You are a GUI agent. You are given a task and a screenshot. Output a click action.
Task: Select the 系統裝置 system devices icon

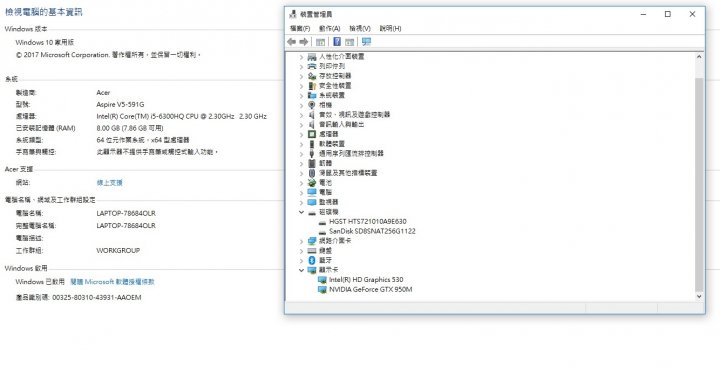312,95
